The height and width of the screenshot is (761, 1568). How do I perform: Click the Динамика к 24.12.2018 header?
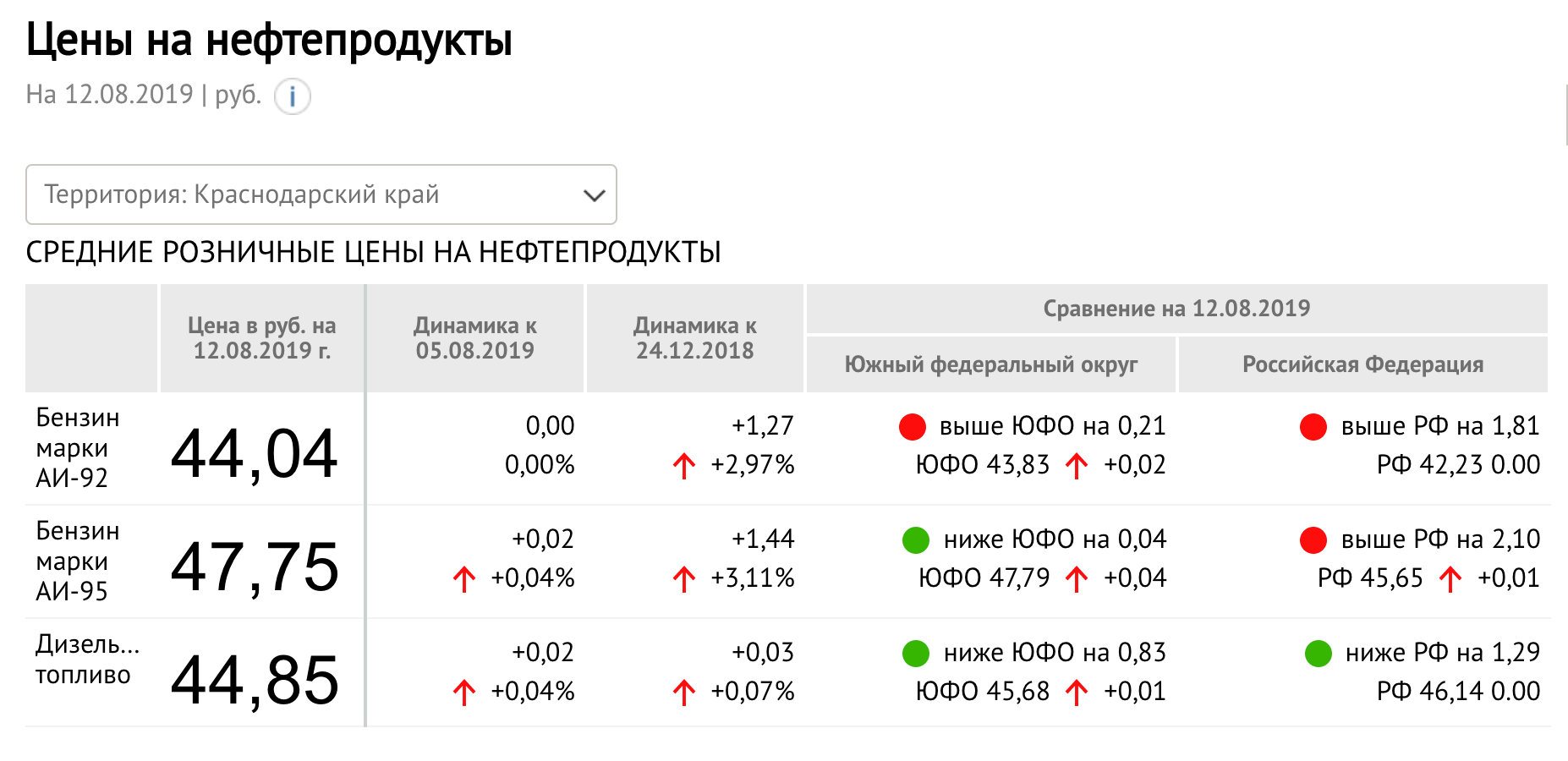(695, 338)
